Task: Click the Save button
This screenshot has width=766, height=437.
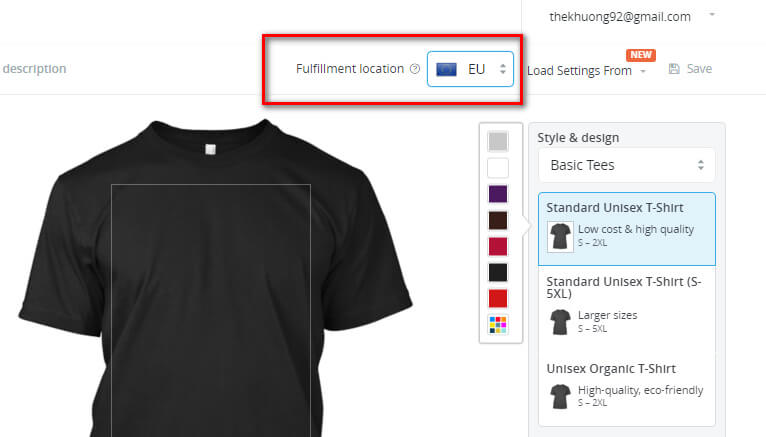Action: point(691,69)
